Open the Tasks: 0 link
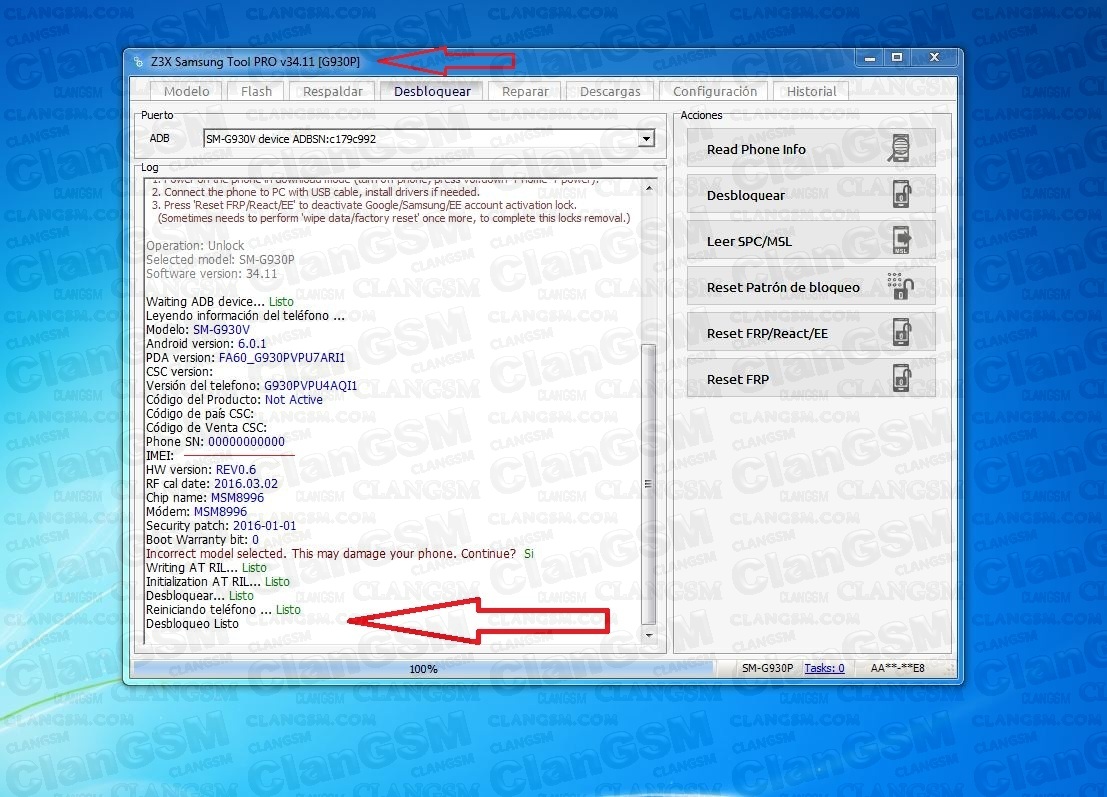This screenshot has width=1107, height=797. 824,668
